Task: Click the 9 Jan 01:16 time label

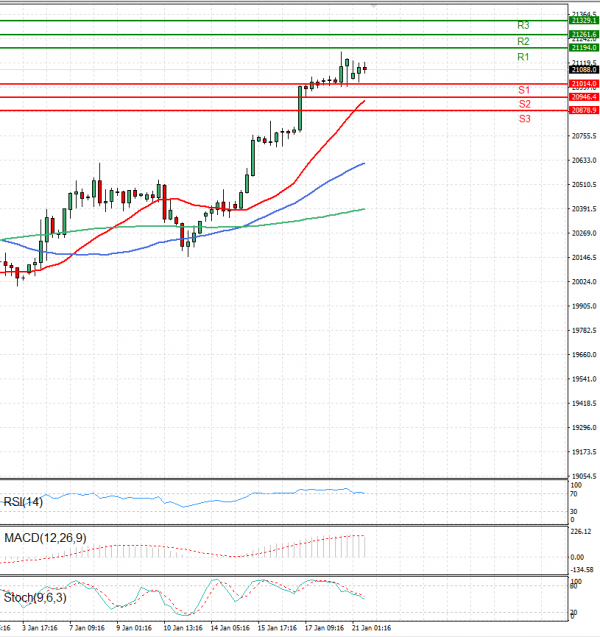Action: [x=134, y=628]
